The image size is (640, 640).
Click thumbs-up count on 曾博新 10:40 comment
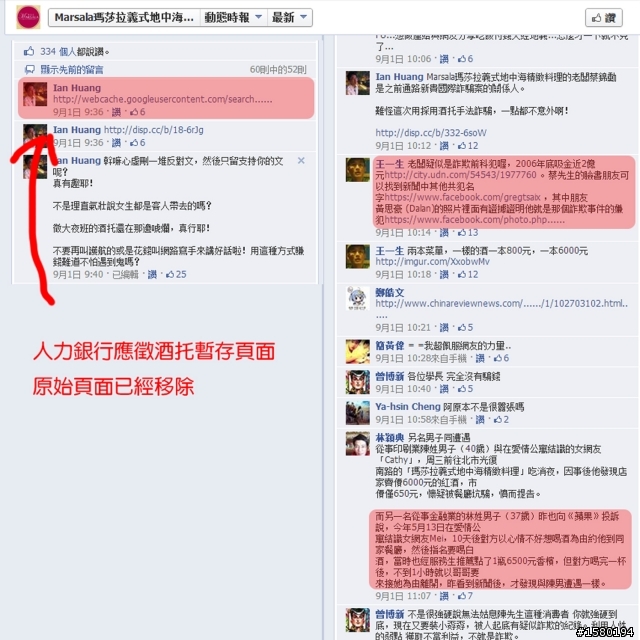[x=465, y=389]
